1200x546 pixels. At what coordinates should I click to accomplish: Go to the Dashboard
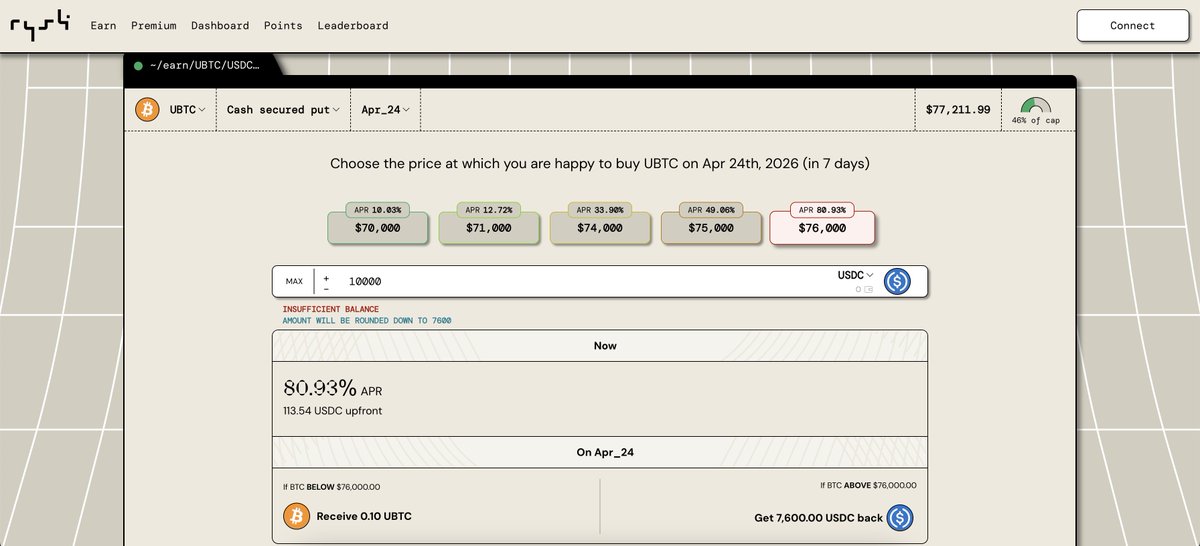(x=220, y=26)
